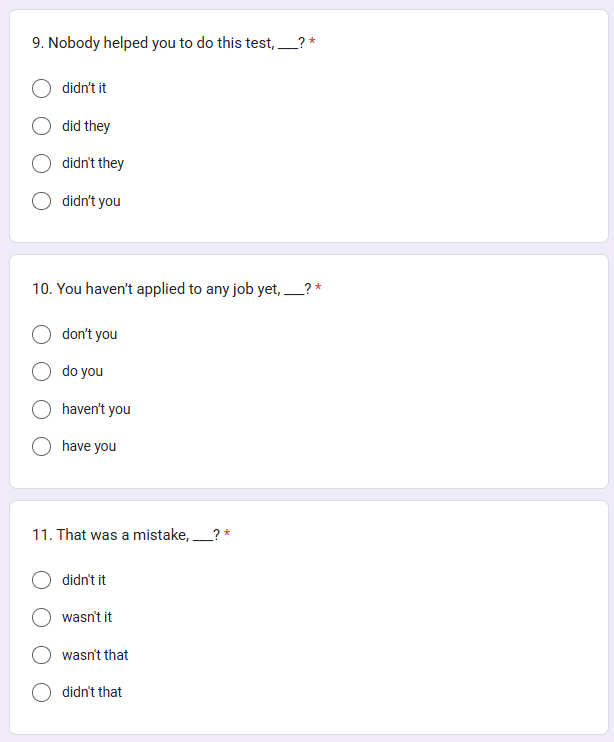Screen dimensions: 614x742
Task: Click the "haven't you" label text
Action: [96, 409]
